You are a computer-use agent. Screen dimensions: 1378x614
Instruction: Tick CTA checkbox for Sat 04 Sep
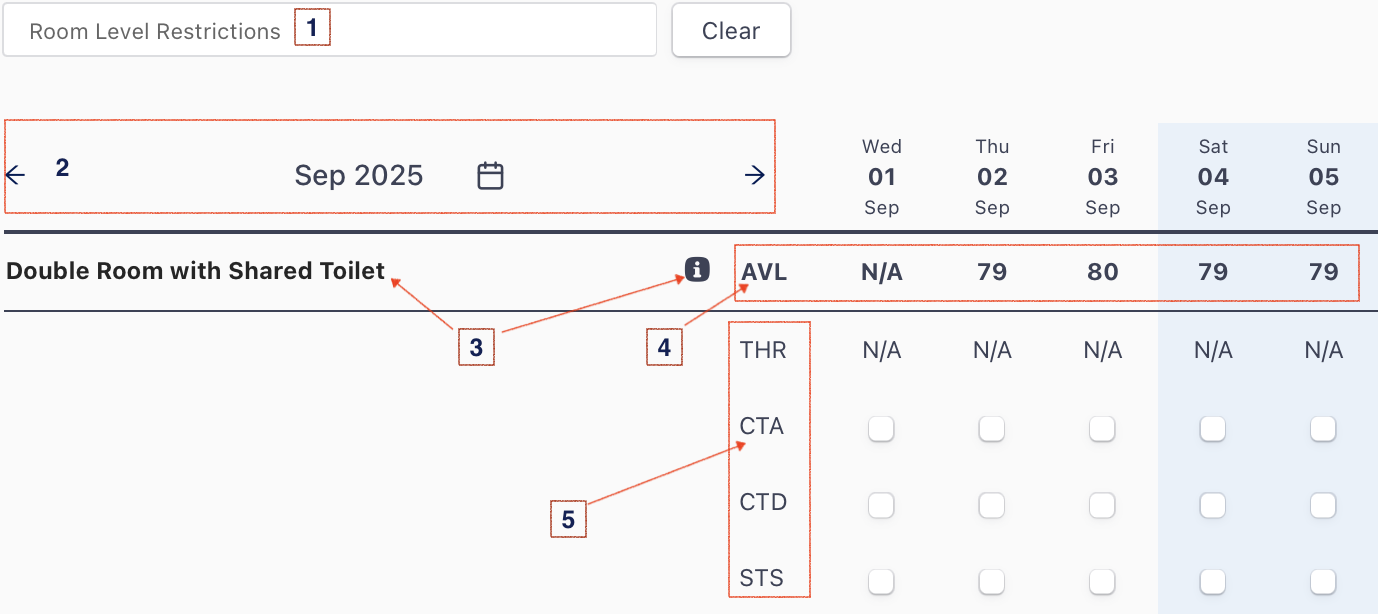coord(1212,429)
